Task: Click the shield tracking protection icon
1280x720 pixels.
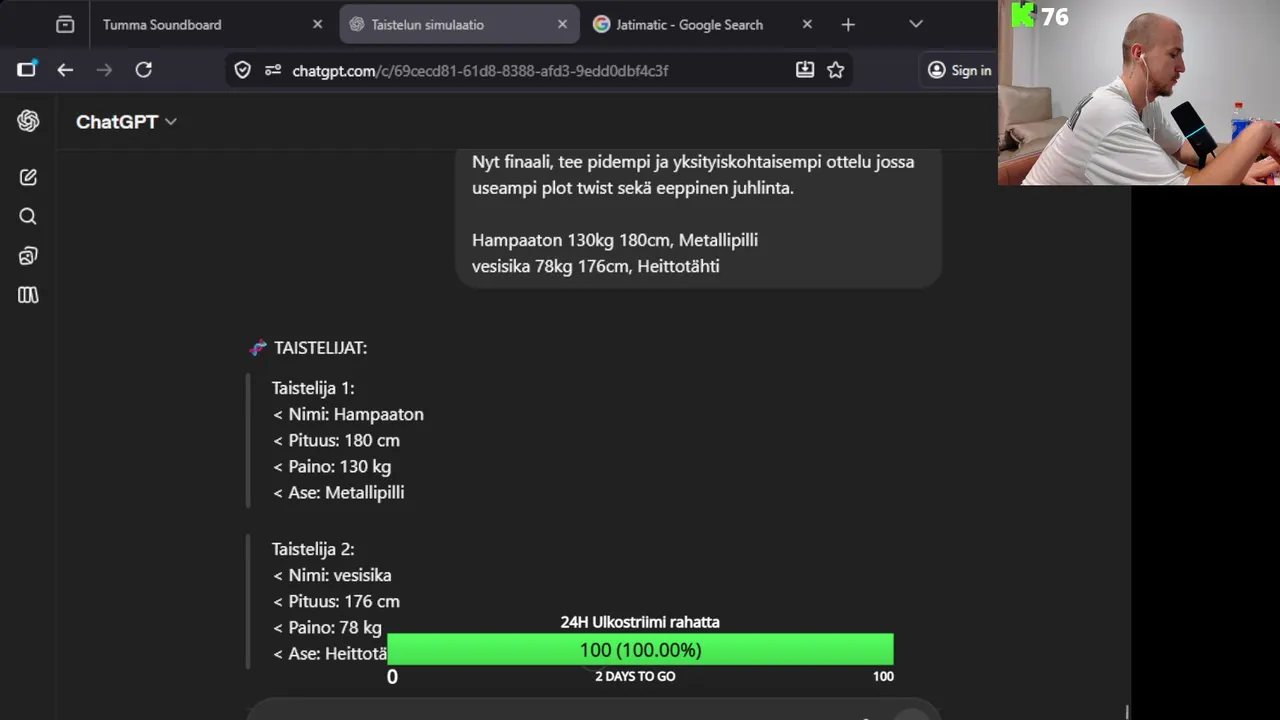Action: (x=242, y=70)
